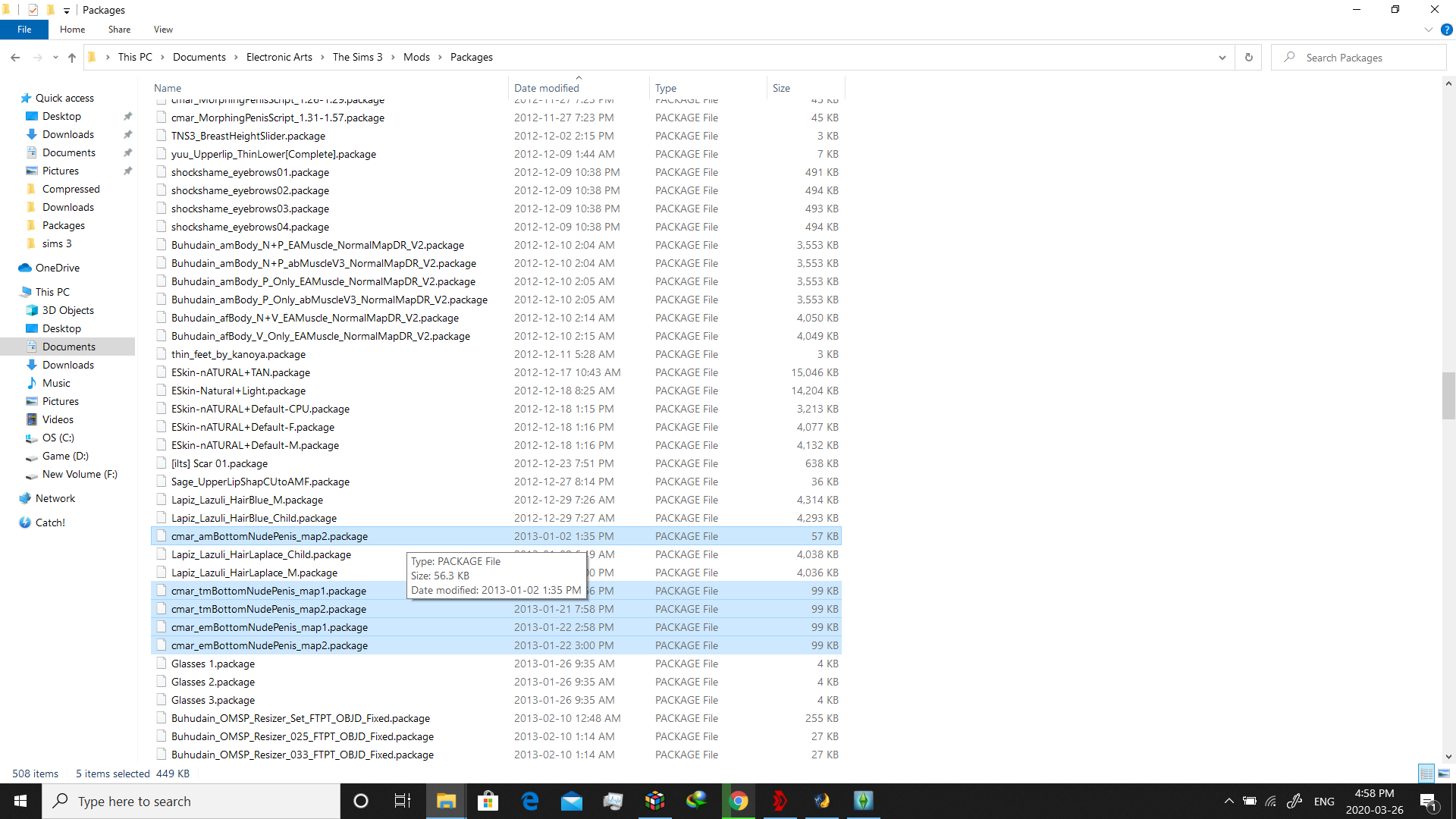Expand address bar history dropdown
The width and height of the screenshot is (1456, 819).
click(x=1222, y=58)
